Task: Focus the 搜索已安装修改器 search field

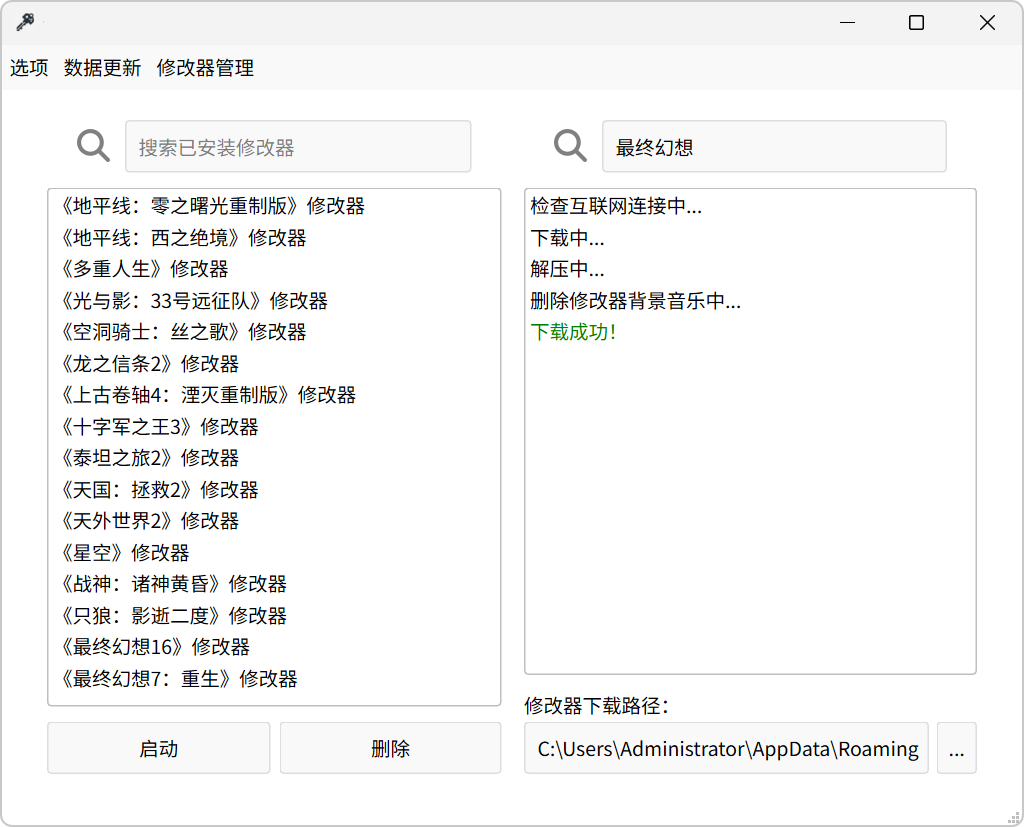Action: [x=298, y=146]
